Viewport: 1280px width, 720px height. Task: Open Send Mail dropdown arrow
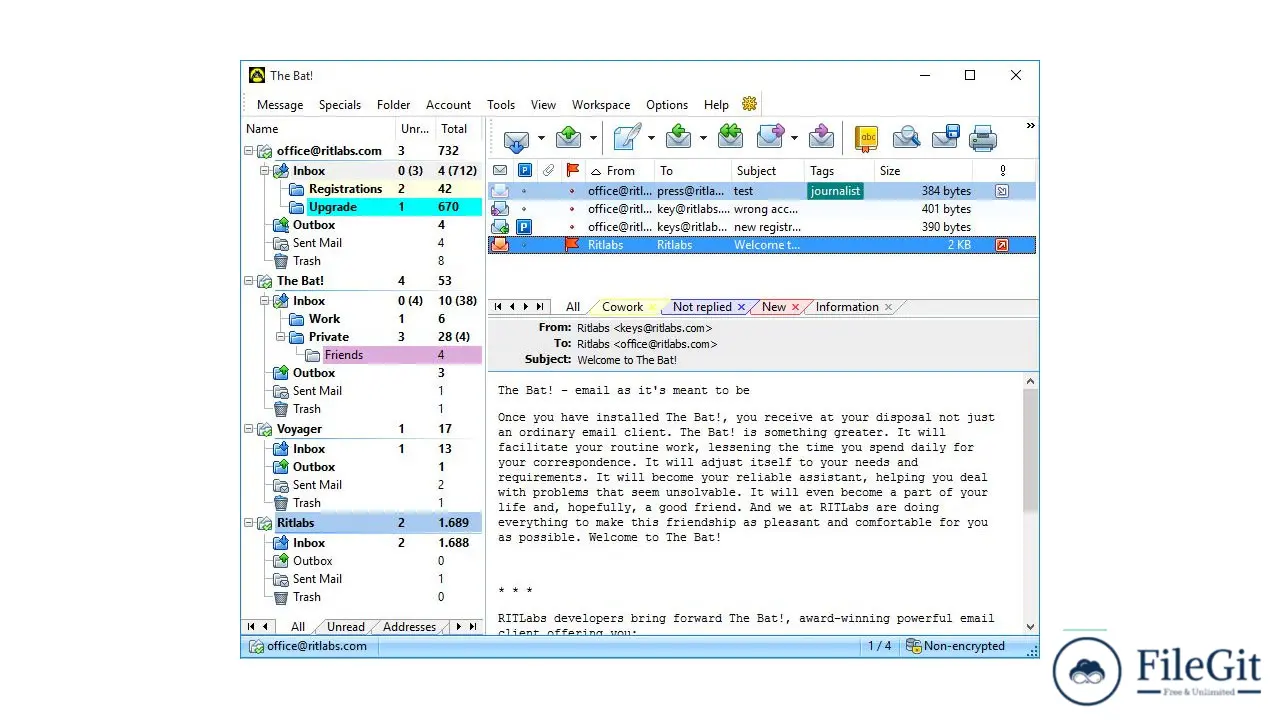click(593, 139)
